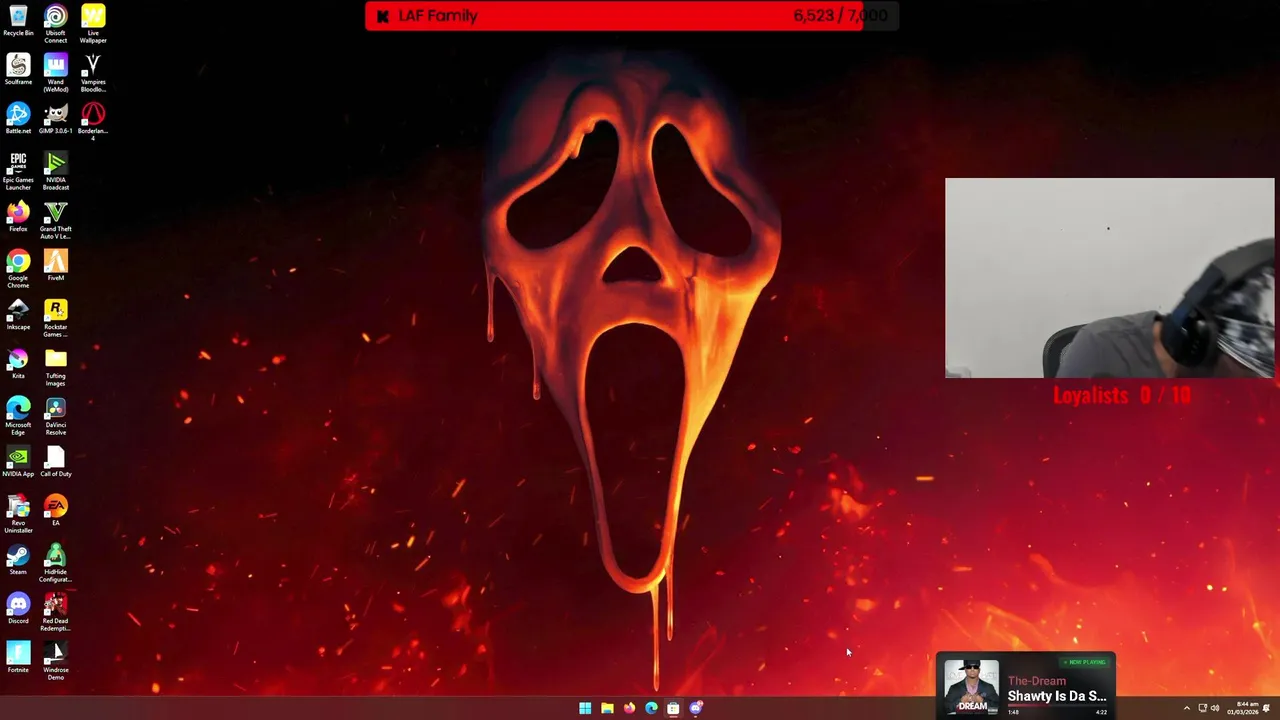Select the Rockstar Games launcher icon
The width and height of the screenshot is (1280, 720).
tap(56, 318)
